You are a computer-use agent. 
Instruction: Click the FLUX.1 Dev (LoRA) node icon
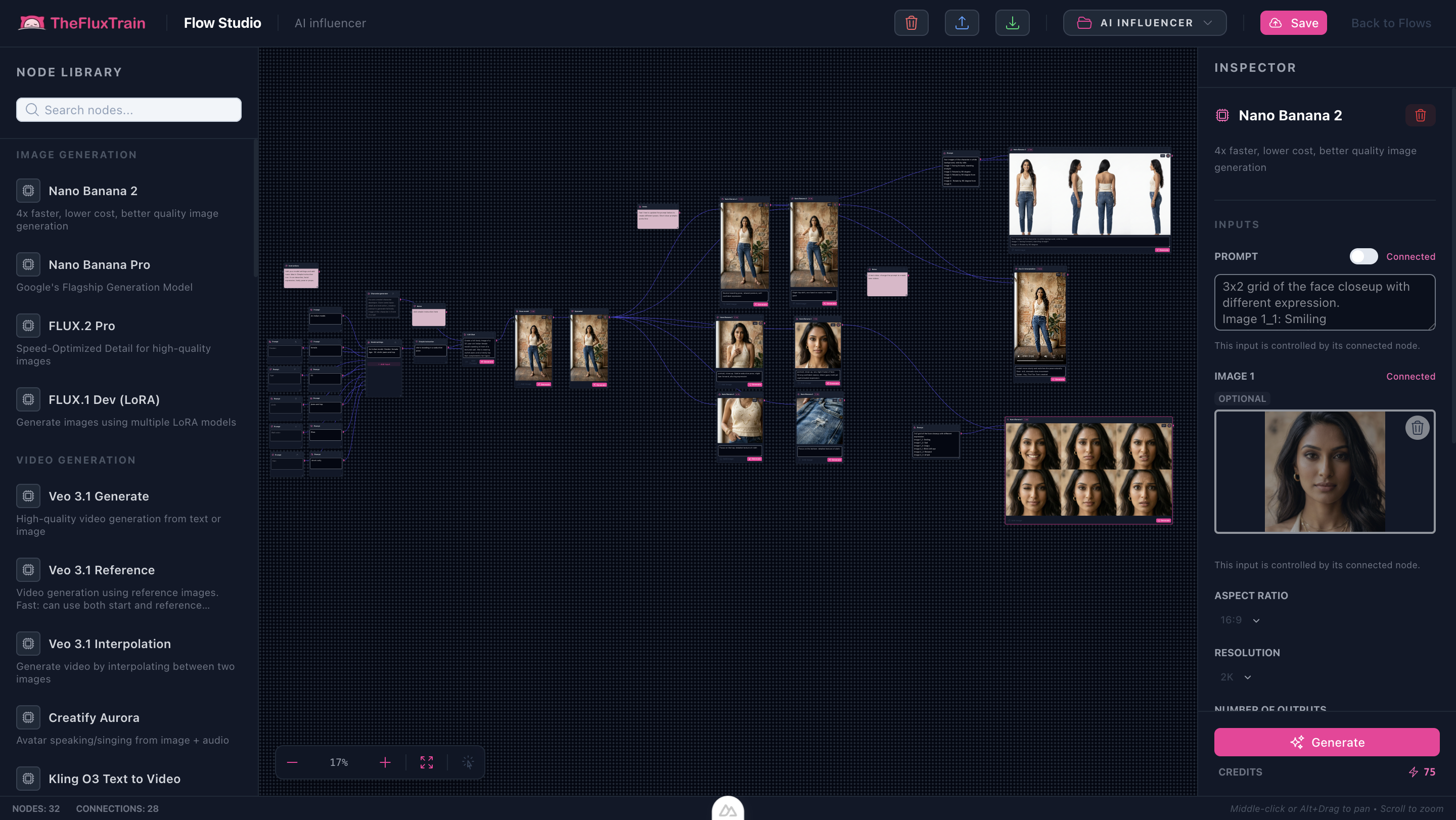[x=28, y=399]
